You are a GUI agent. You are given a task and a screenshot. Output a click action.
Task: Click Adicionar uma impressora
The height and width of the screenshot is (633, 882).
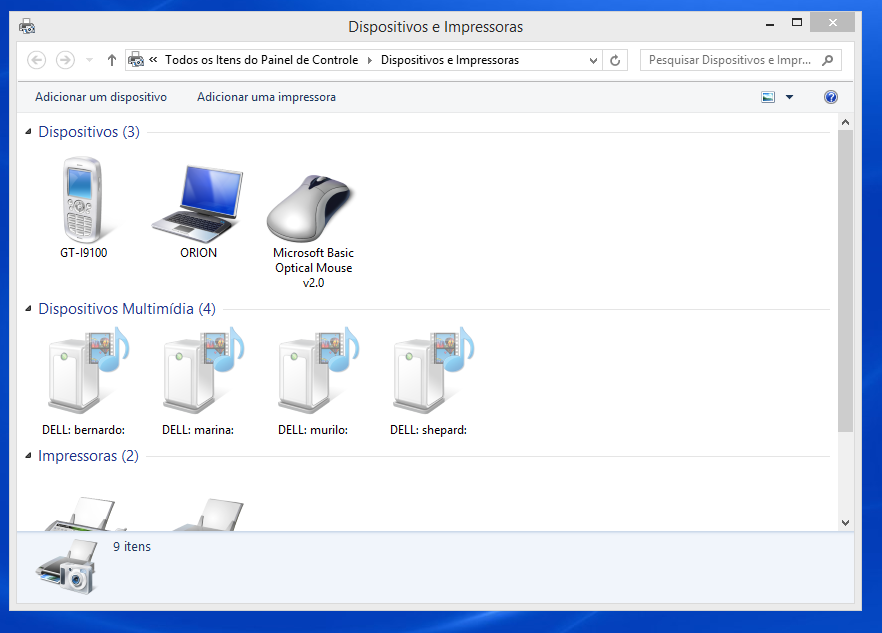coord(266,97)
